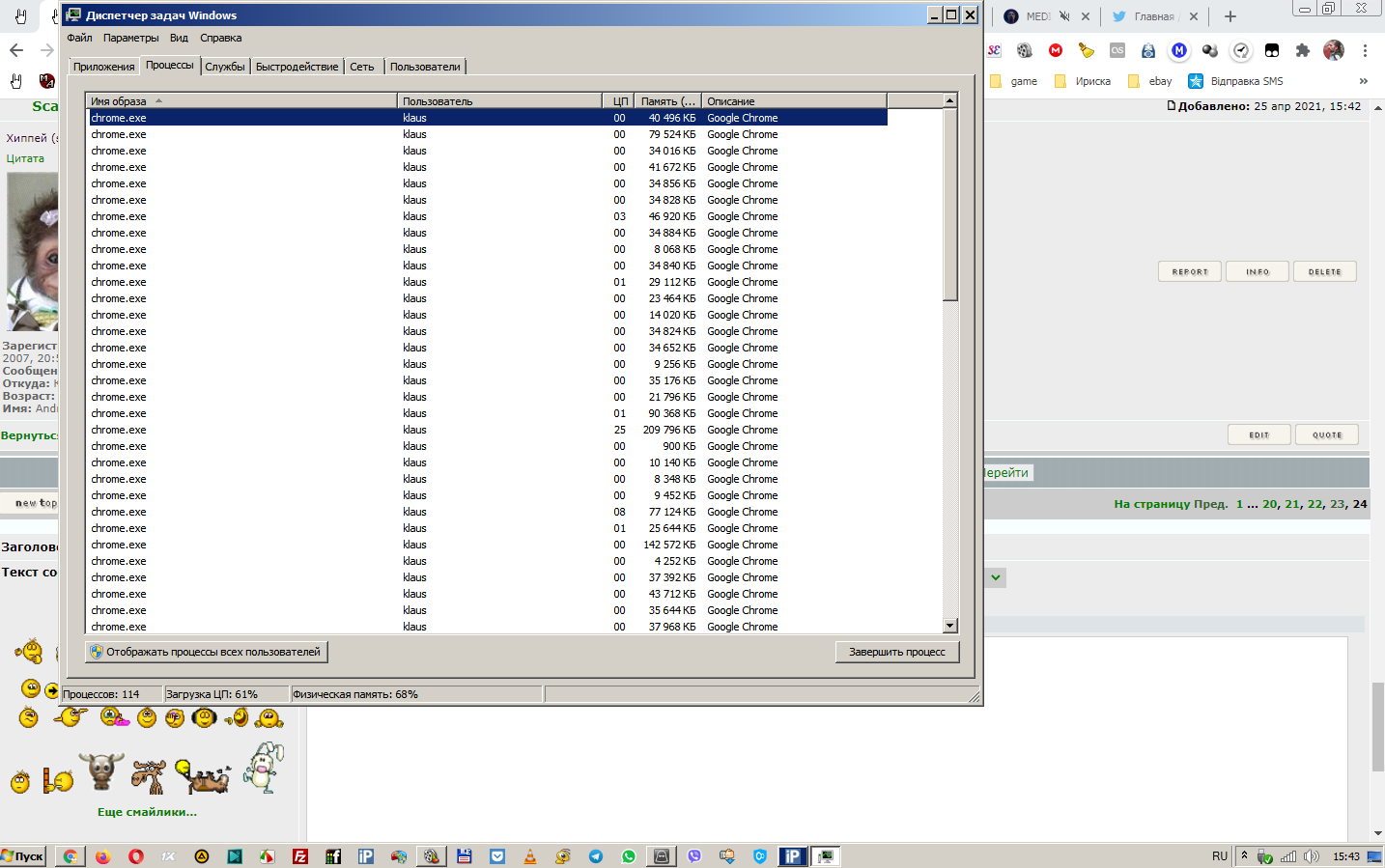This screenshot has height=868, width=1385.
Task: Click the red MEGA extension icon
Action: (x=1056, y=50)
